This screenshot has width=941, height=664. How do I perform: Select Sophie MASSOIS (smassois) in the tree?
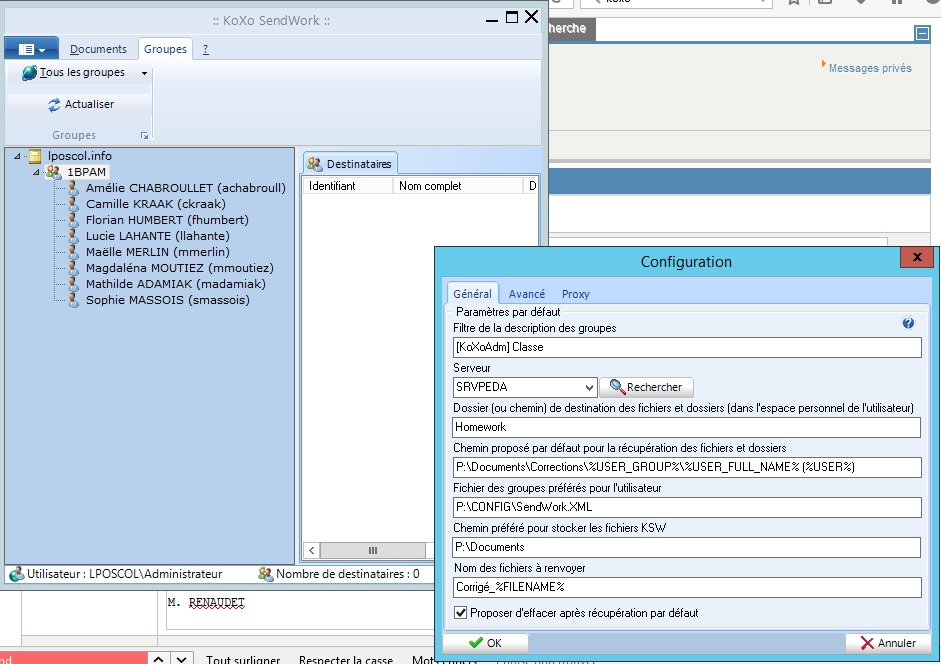click(167, 300)
